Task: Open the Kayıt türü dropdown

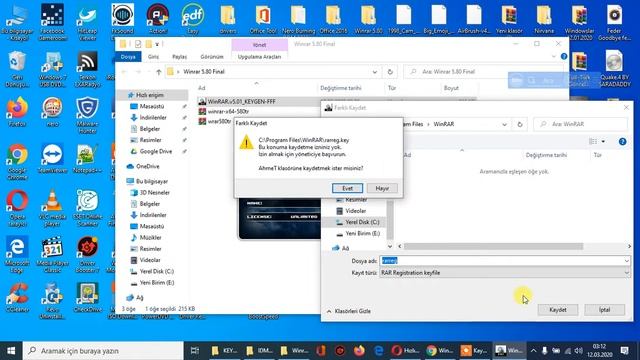Action: (x=505, y=273)
